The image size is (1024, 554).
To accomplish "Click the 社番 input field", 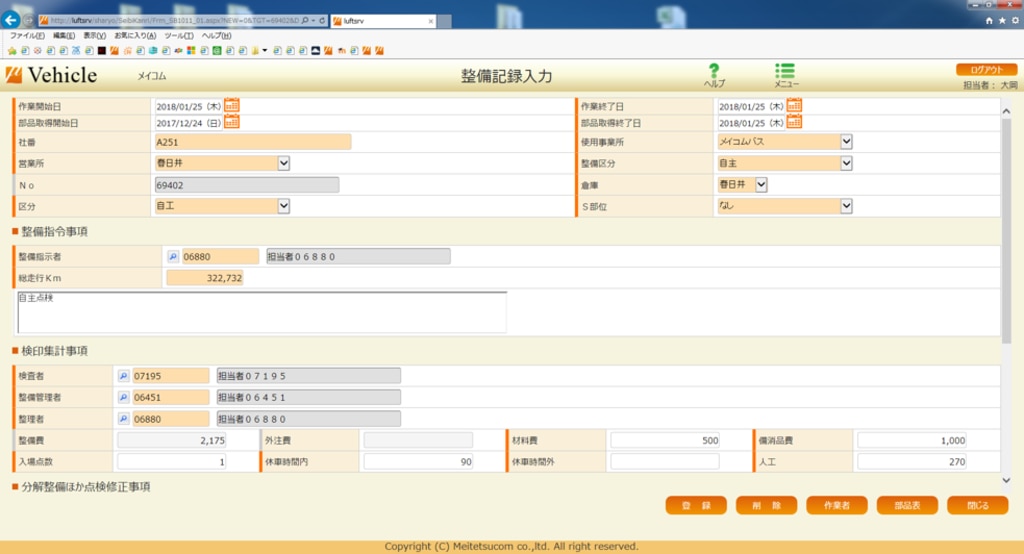I will tap(252, 142).
